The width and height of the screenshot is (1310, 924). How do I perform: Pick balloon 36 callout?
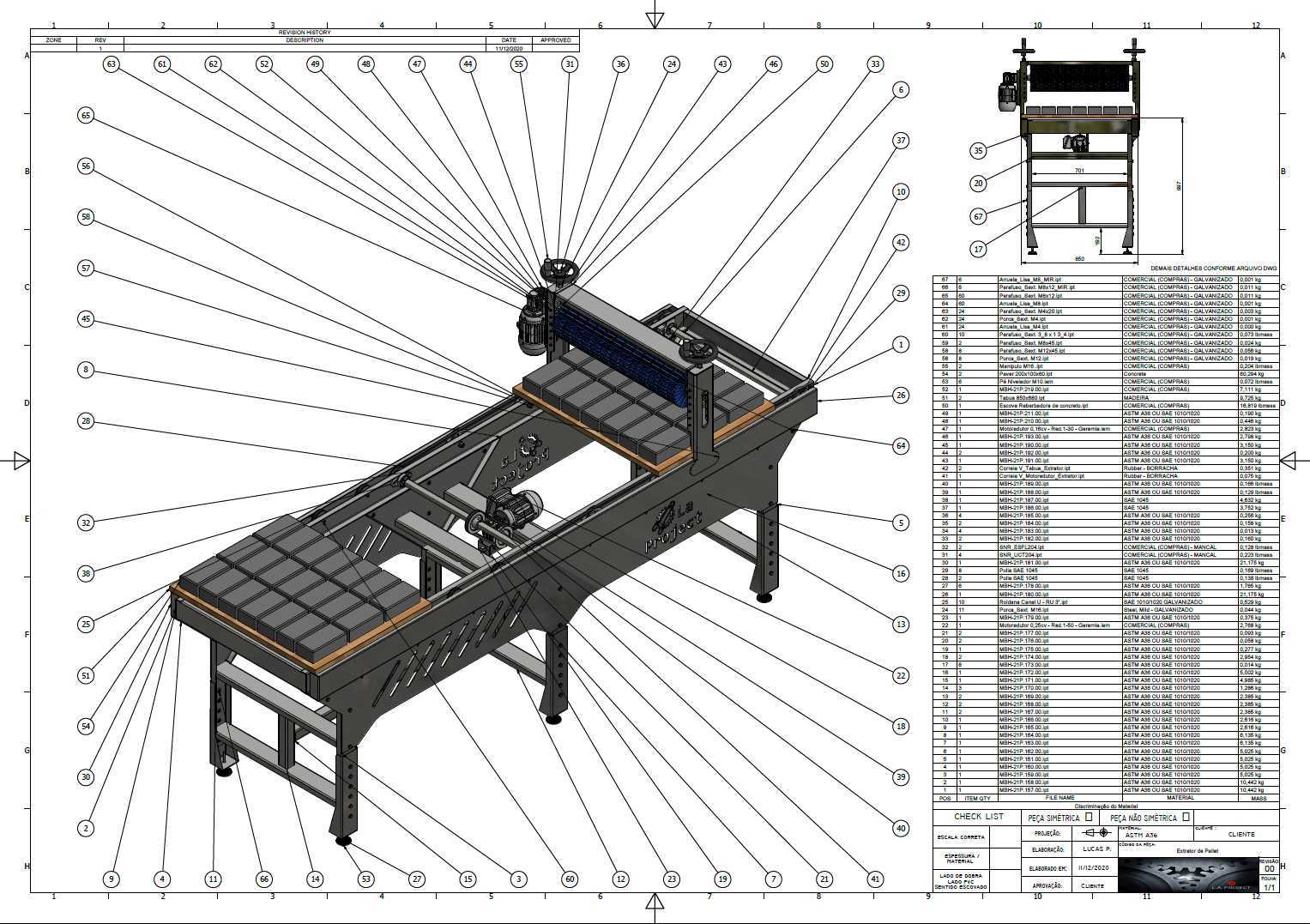(620, 63)
